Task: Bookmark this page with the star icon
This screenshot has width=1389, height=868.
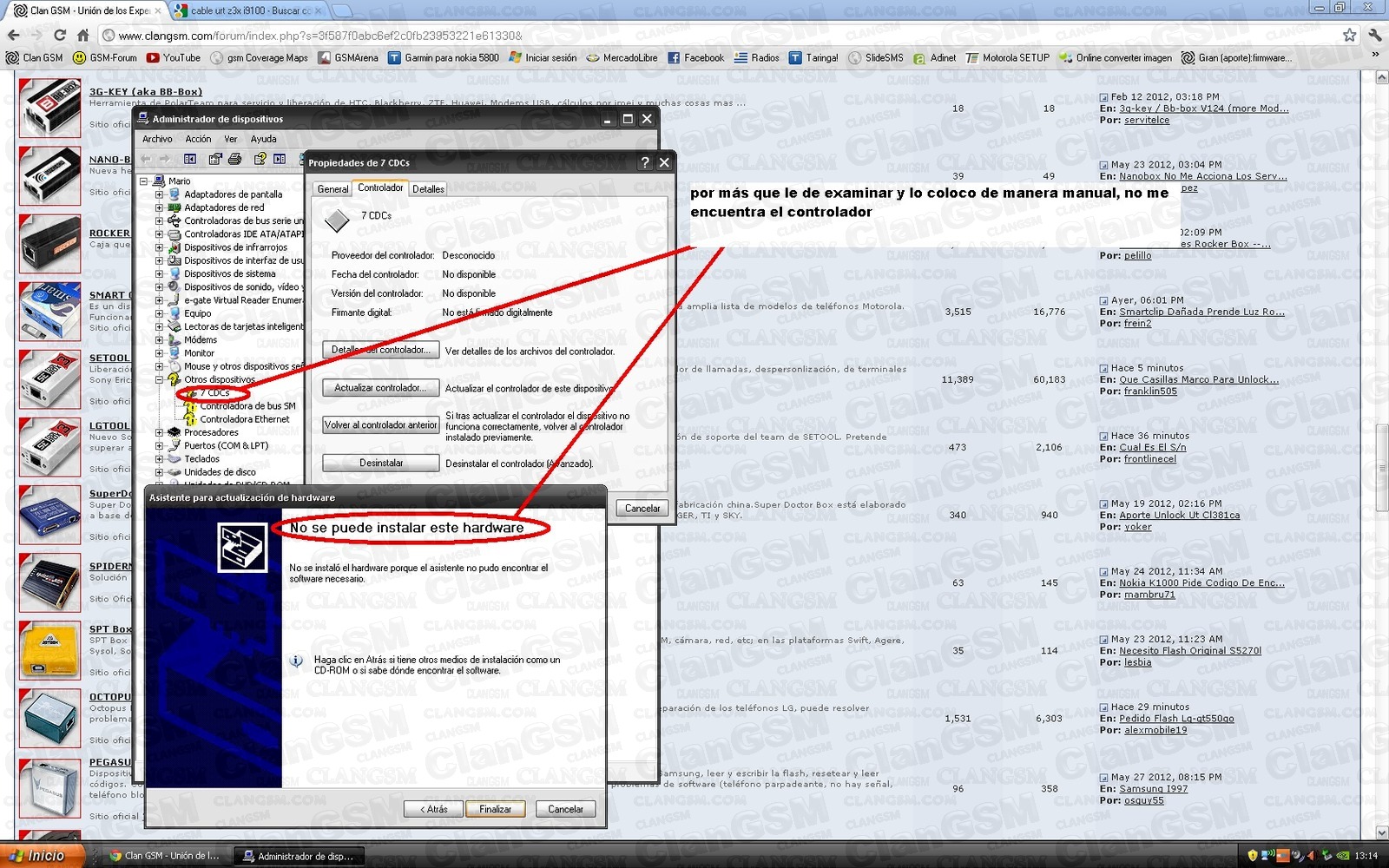Action: [x=1349, y=36]
